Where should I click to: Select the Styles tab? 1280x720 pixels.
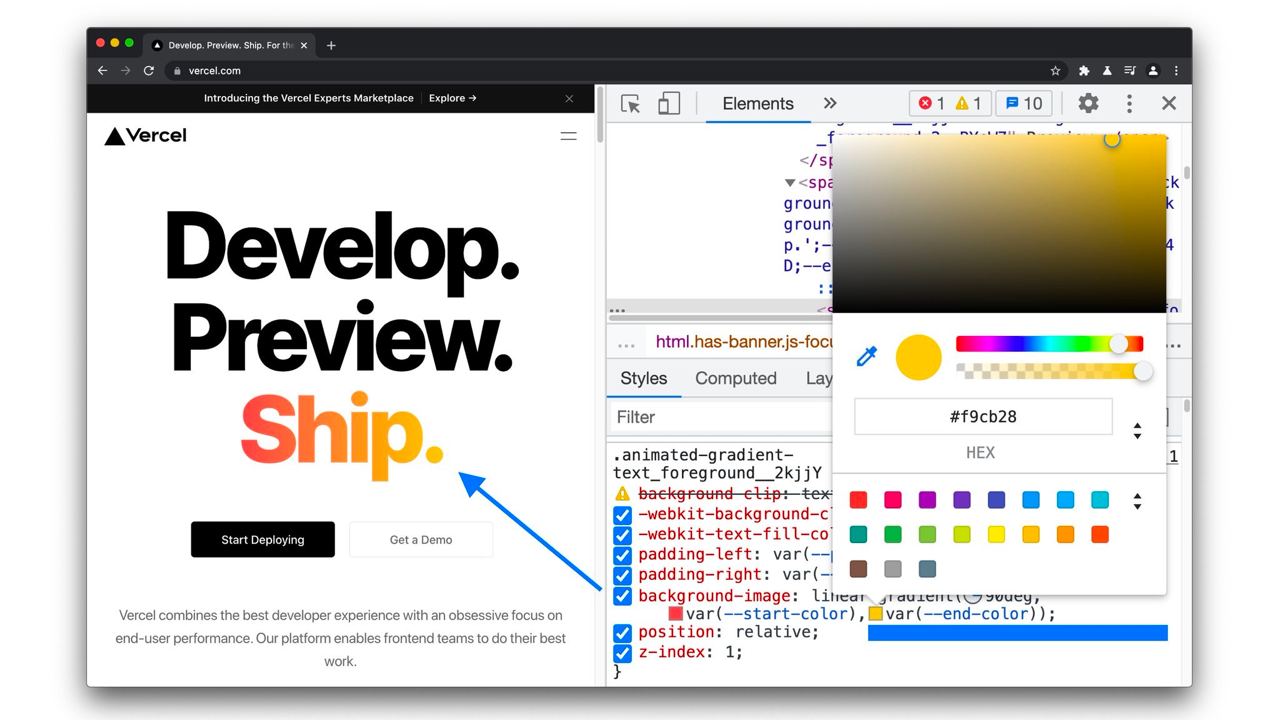643,378
